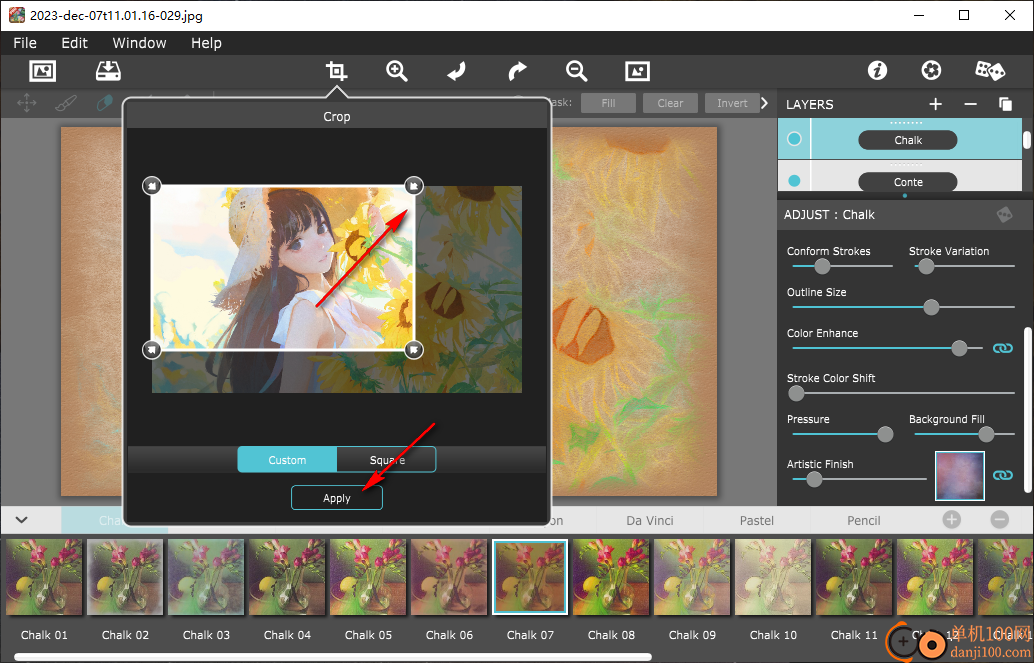Click bottom-left crop corner handle
This screenshot has width=1034, height=663.
tap(152, 349)
